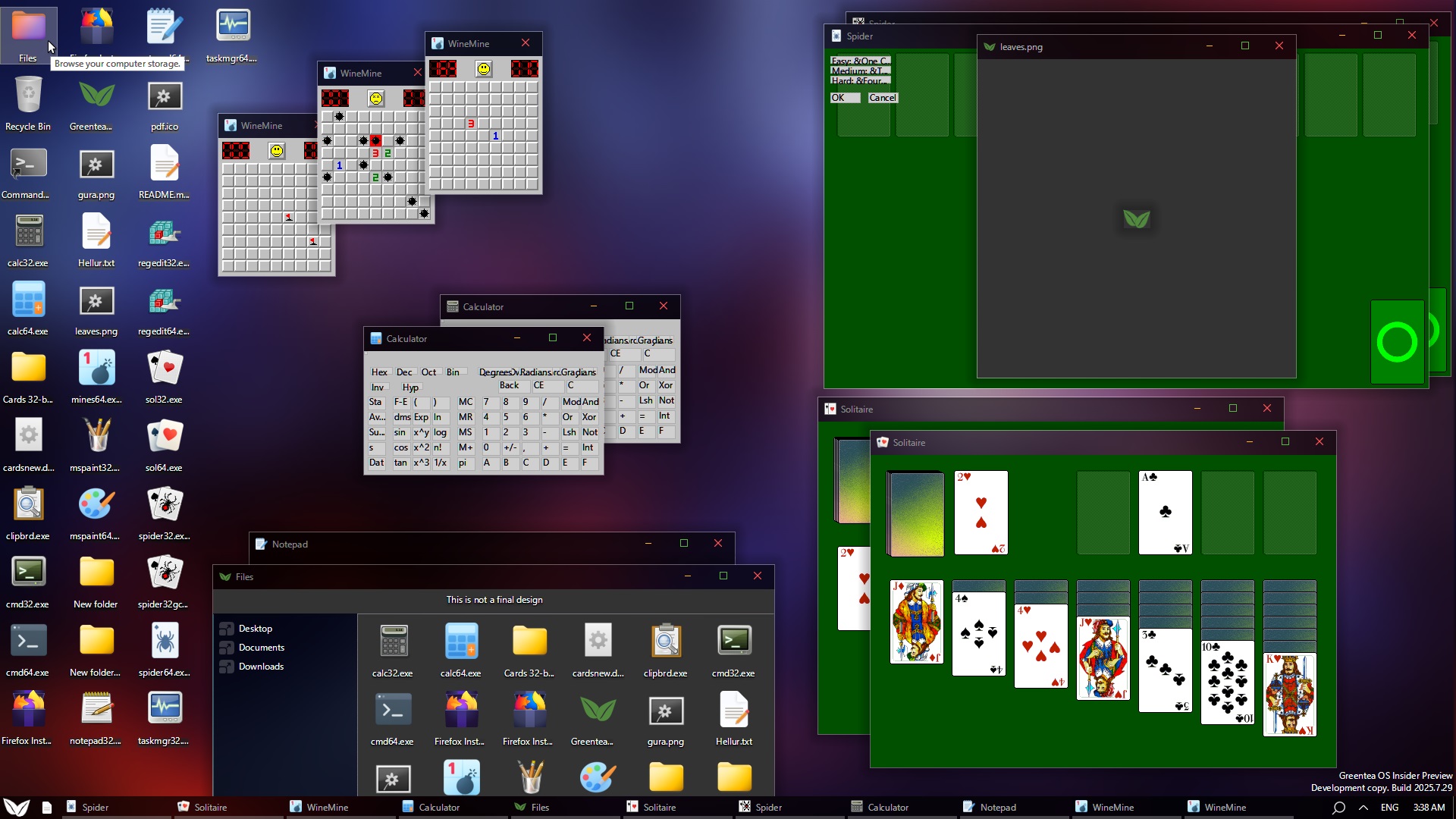Image resolution: width=1456 pixels, height=819 pixels.
Task: Click the search icon in the system tray
Action: pyautogui.click(x=1338, y=808)
